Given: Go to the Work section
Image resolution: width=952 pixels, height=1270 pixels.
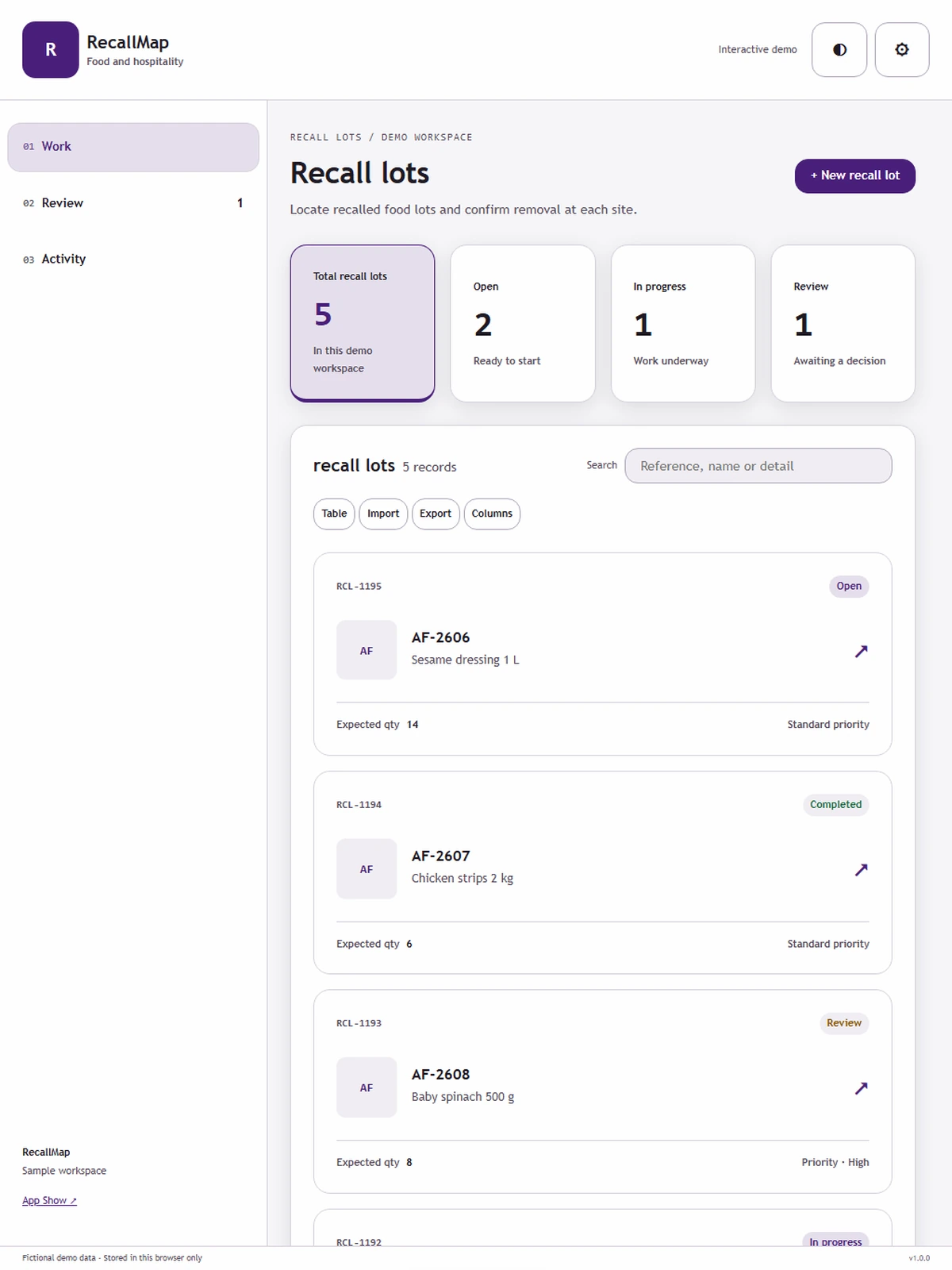Looking at the screenshot, I should point(133,147).
